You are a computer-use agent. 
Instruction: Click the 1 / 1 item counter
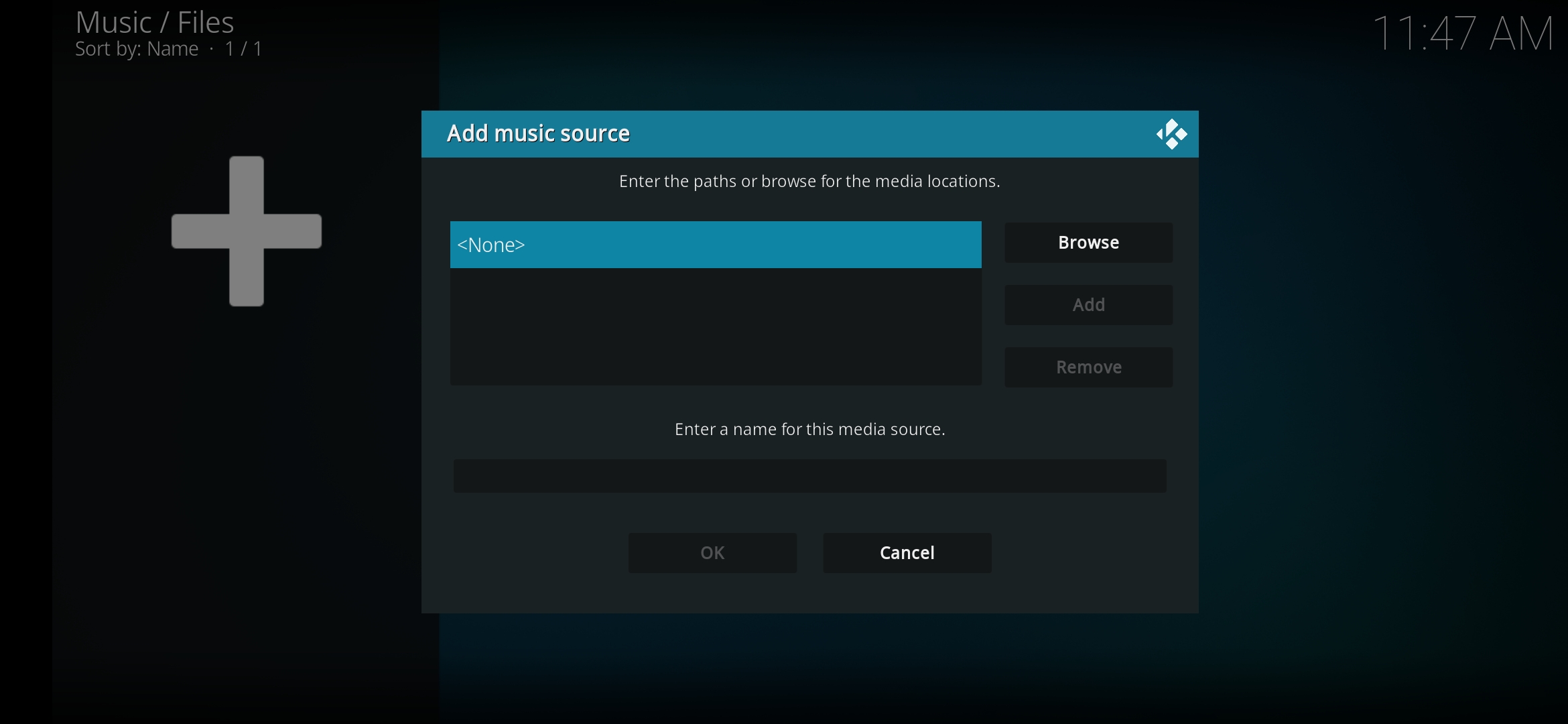point(243,49)
